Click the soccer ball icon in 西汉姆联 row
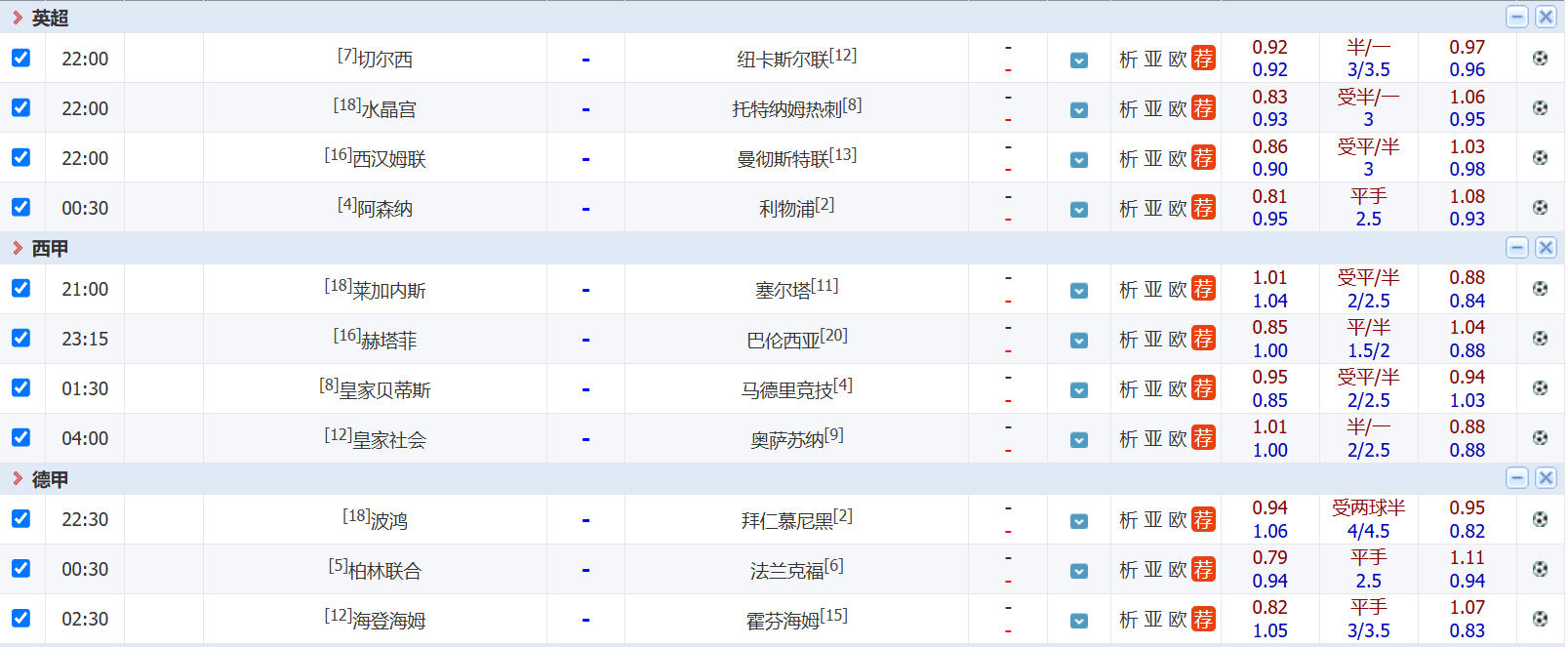 point(1540,158)
